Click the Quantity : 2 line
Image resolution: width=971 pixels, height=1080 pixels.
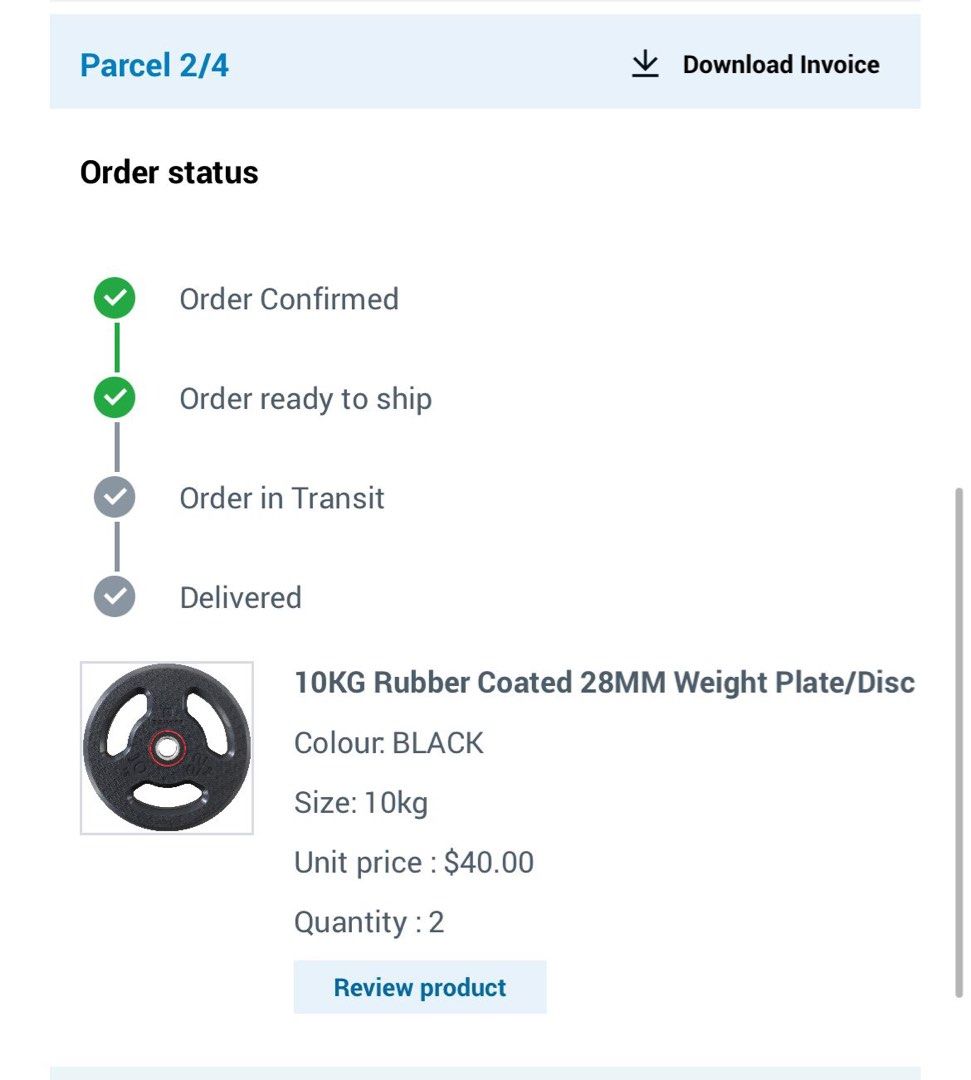pyautogui.click(x=369, y=922)
